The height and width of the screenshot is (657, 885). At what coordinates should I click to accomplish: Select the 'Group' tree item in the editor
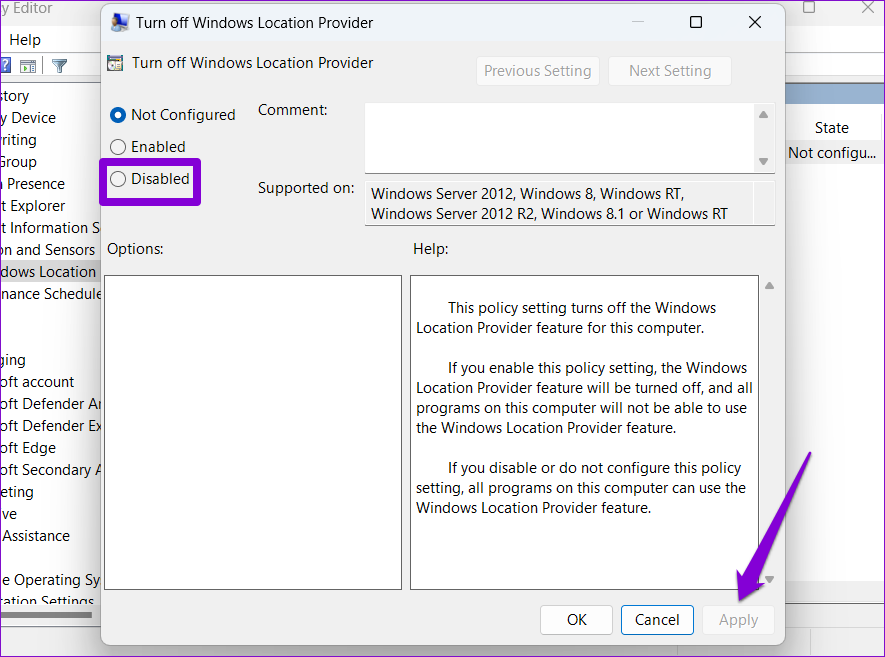(x=19, y=162)
